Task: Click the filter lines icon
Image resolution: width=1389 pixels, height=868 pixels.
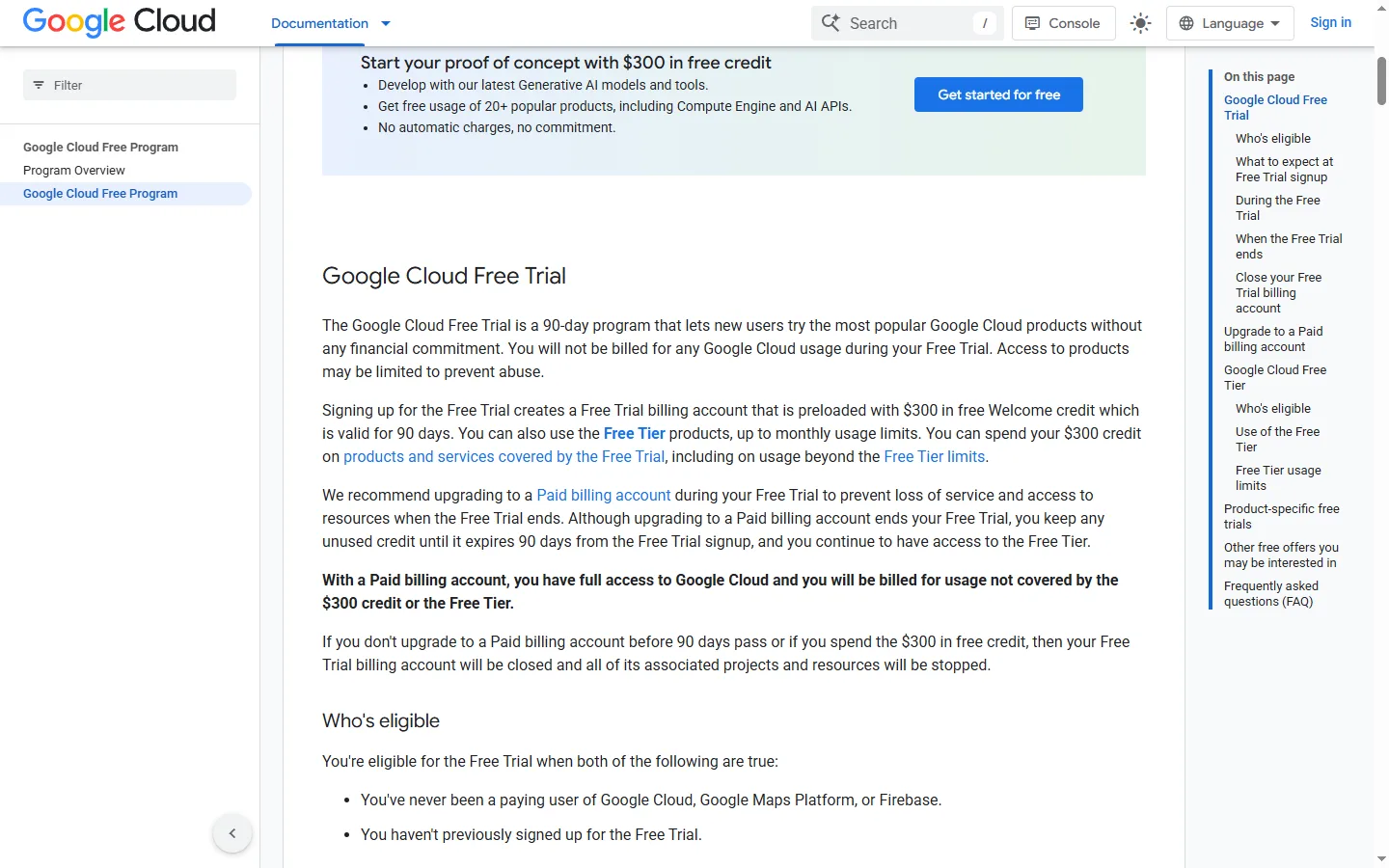Action: click(x=39, y=85)
